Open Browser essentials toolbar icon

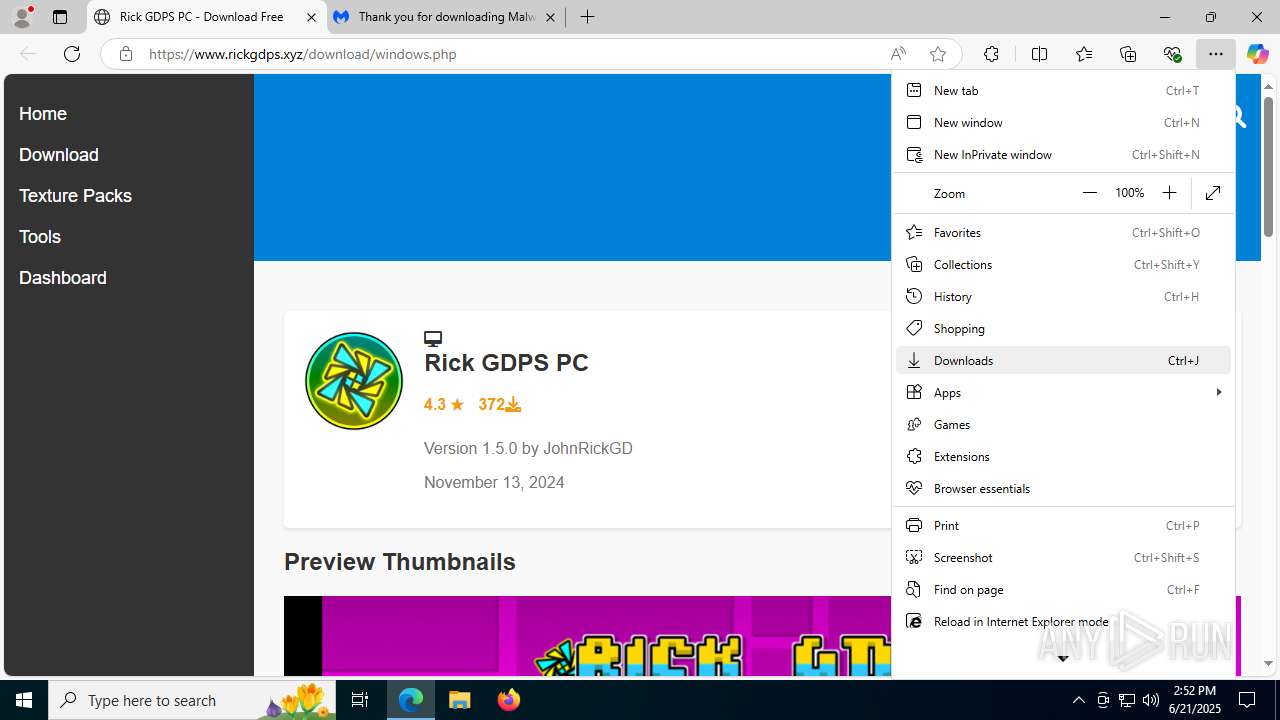(x=1172, y=54)
